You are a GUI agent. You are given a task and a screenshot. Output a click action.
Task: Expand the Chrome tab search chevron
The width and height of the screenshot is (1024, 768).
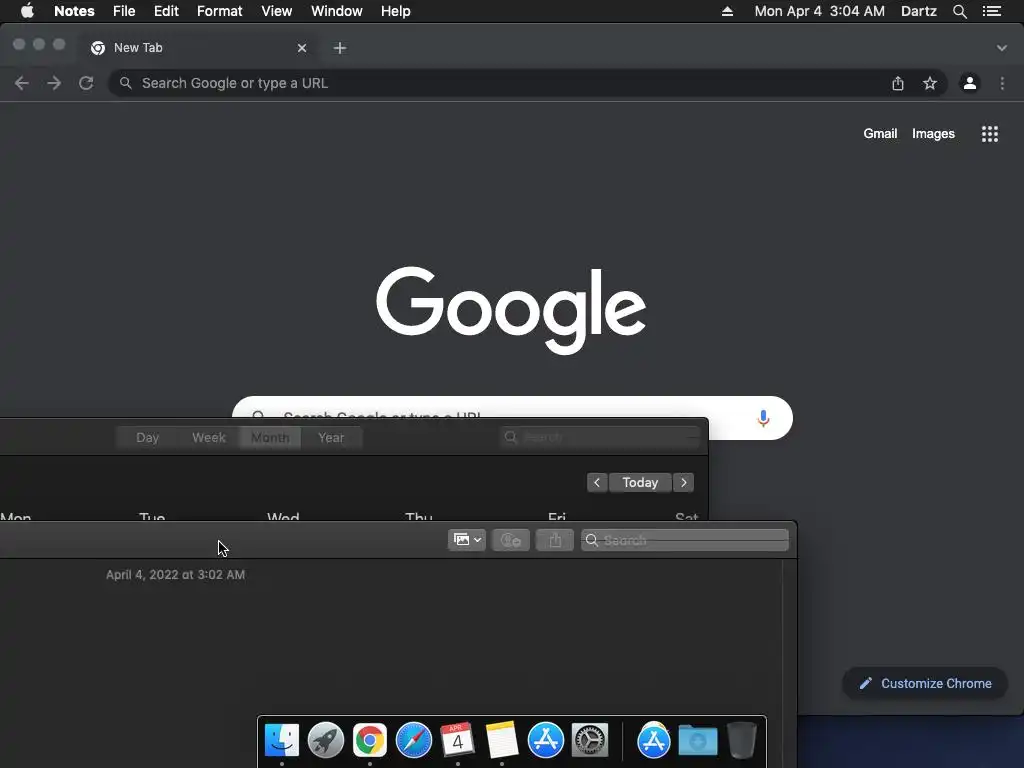click(1002, 48)
